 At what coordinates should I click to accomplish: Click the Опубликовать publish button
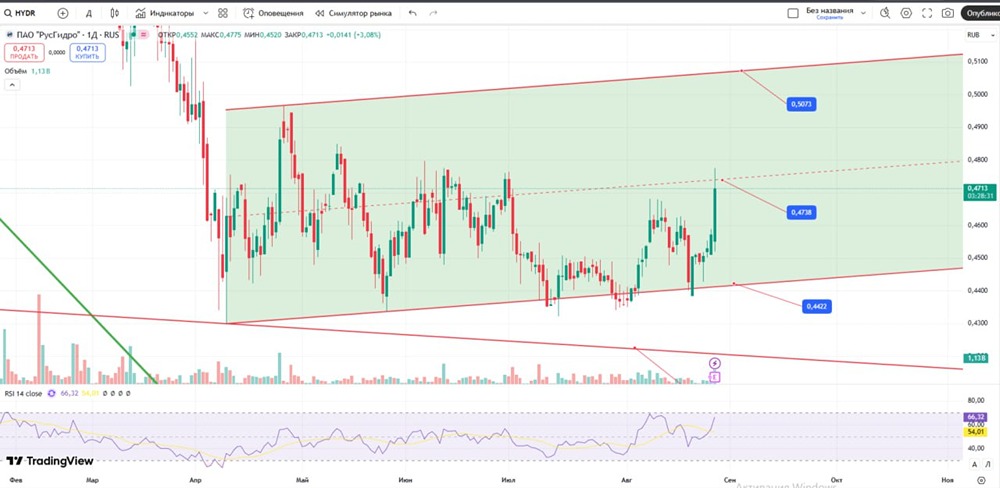pyautogui.click(x=980, y=13)
